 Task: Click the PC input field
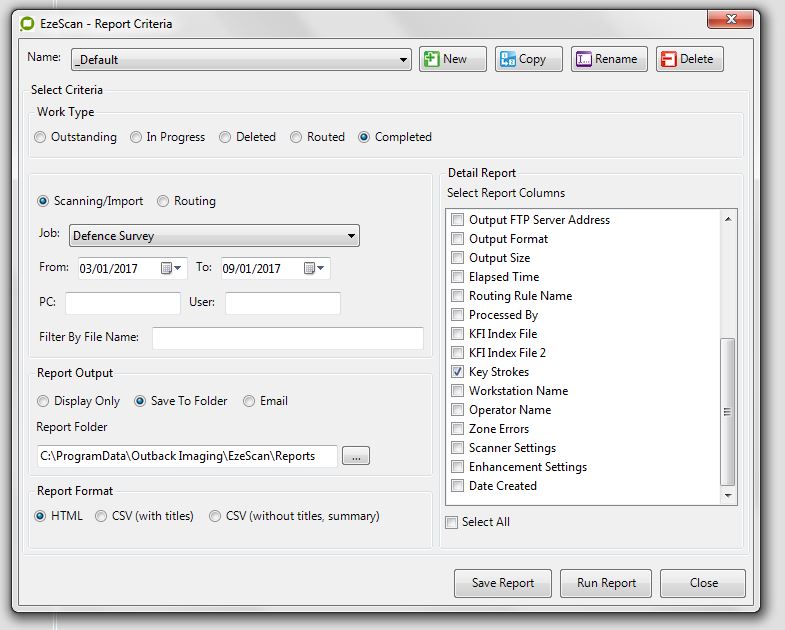(x=123, y=303)
